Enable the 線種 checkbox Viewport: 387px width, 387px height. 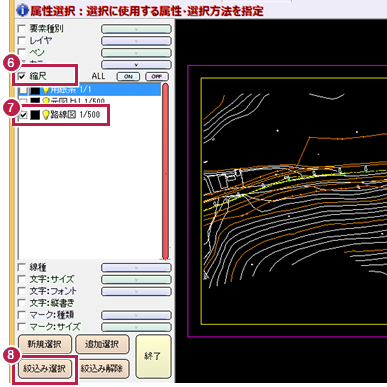point(22,267)
